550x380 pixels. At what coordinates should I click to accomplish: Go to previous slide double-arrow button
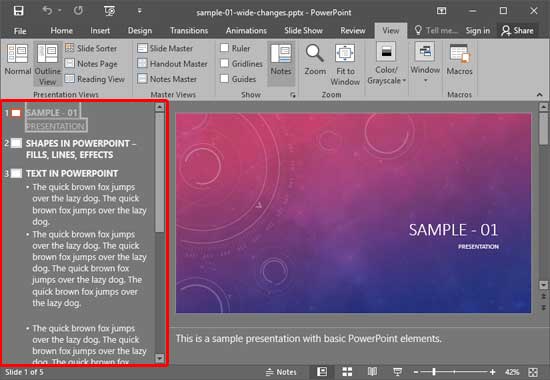click(543, 296)
